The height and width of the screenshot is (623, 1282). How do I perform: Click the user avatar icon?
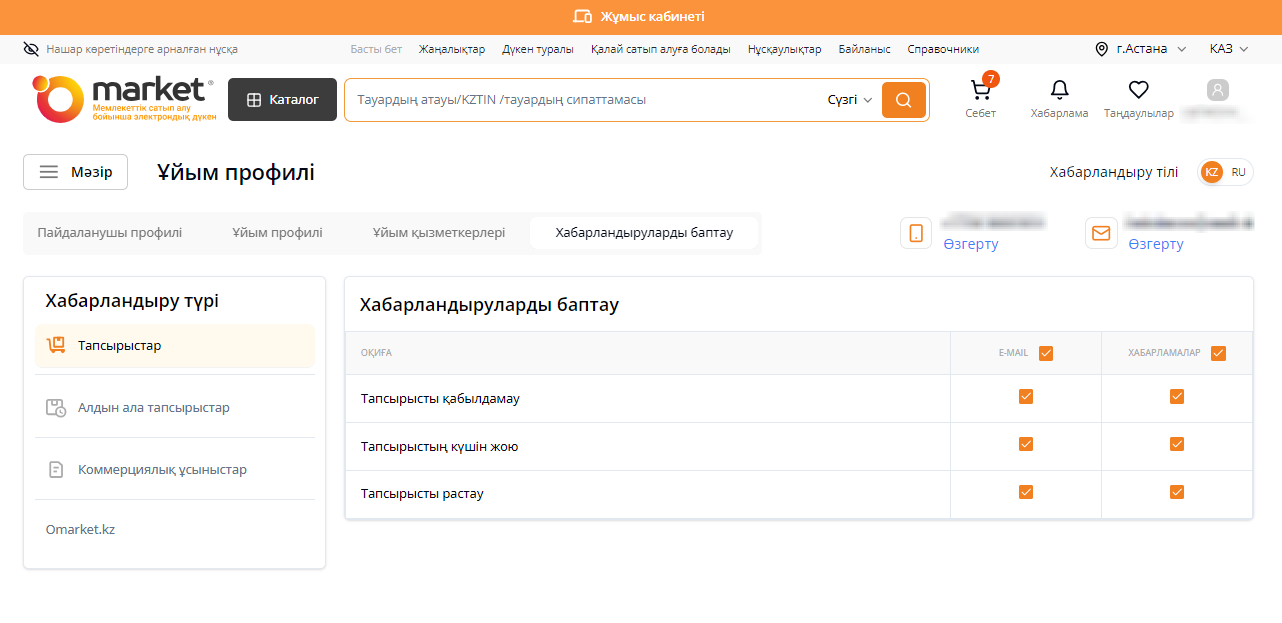point(1217,91)
